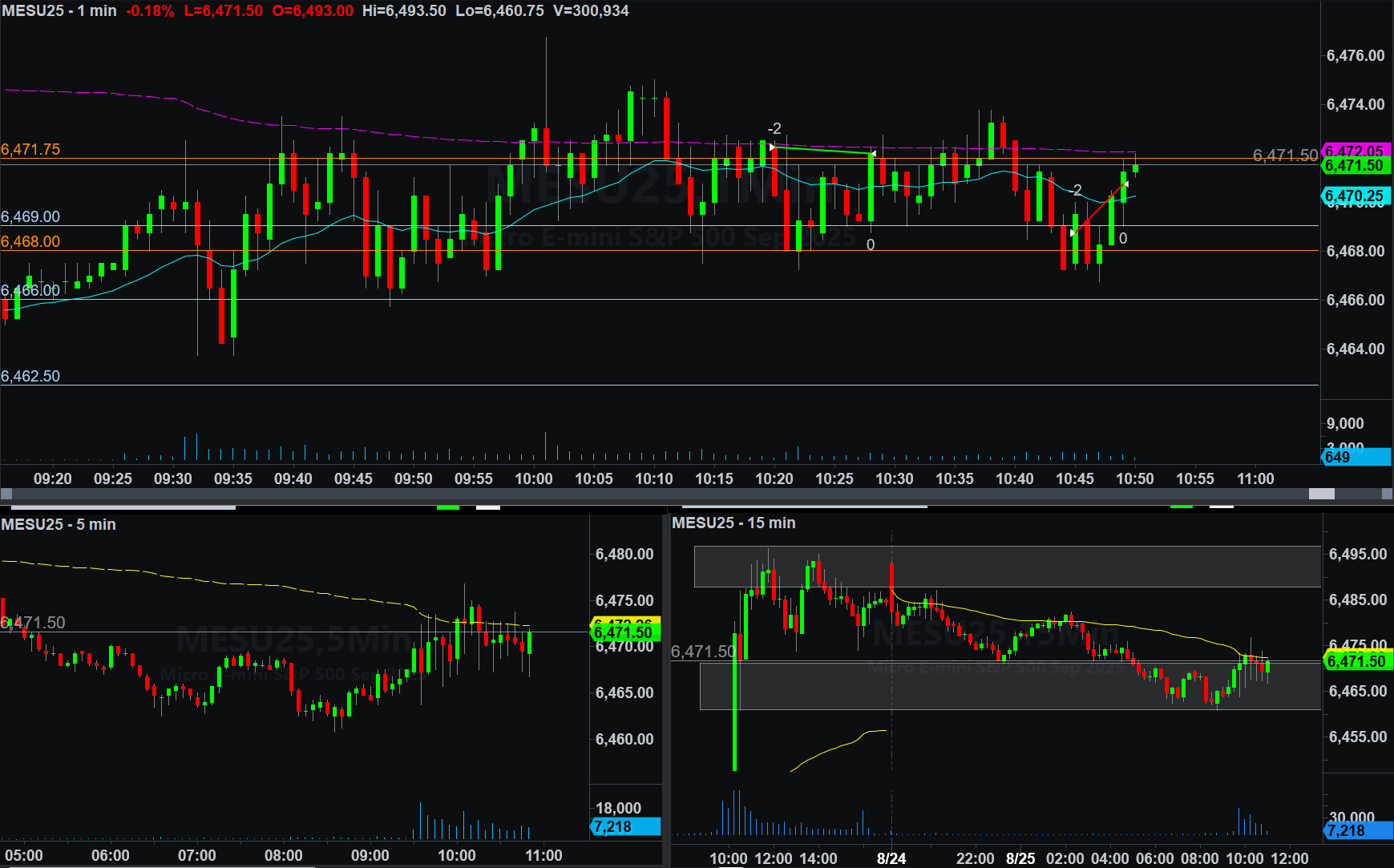Click the magenta 6,472.05 price tag

coord(1355,151)
